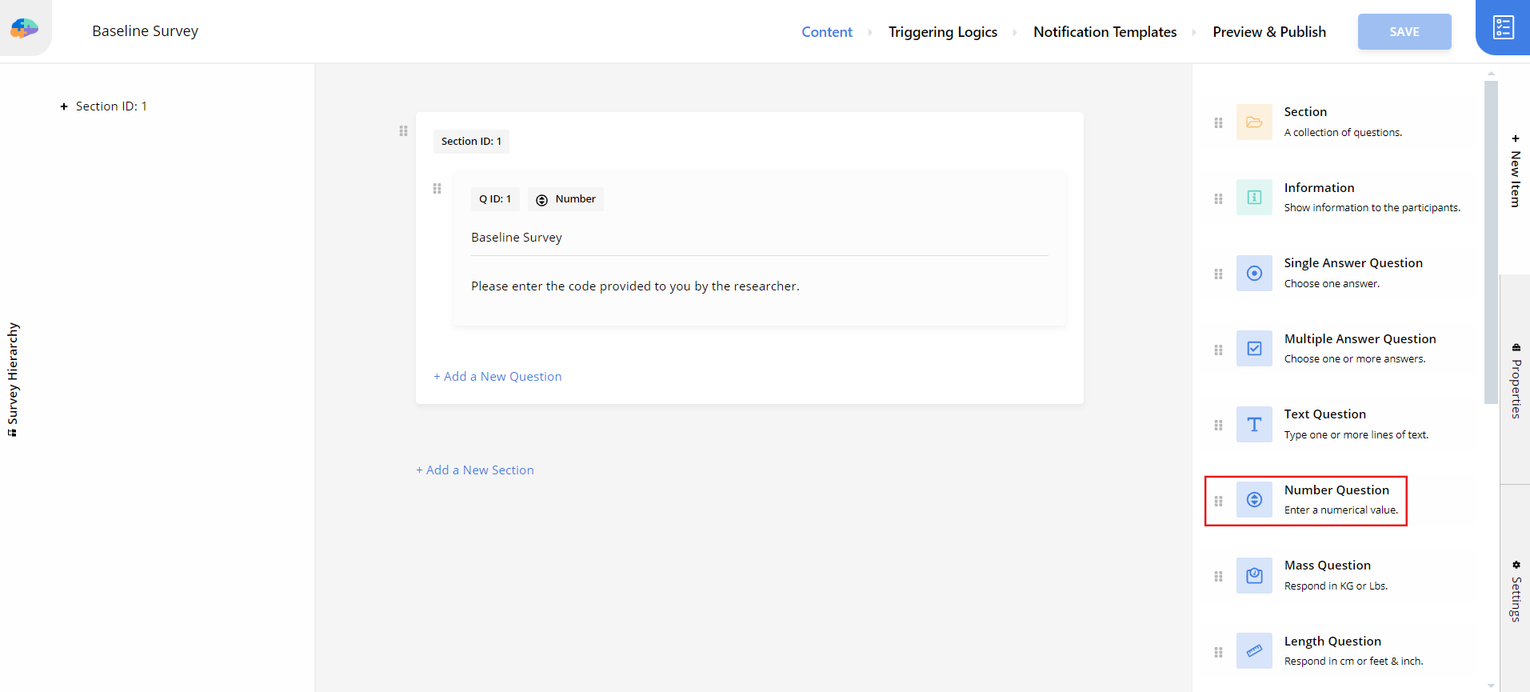Screen dimensions: 1530x692
Task: Select the Mass Question scale icon
Action: coord(1254,575)
